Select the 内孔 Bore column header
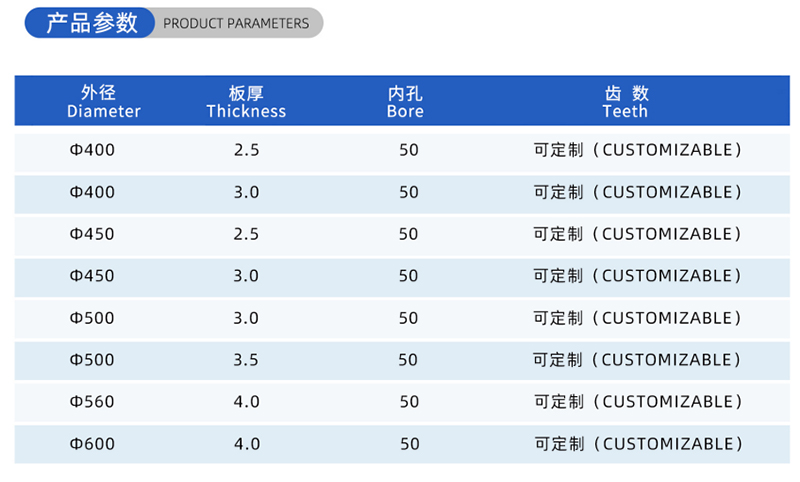Image resolution: width=800 pixels, height=482 pixels. (405, 102)
